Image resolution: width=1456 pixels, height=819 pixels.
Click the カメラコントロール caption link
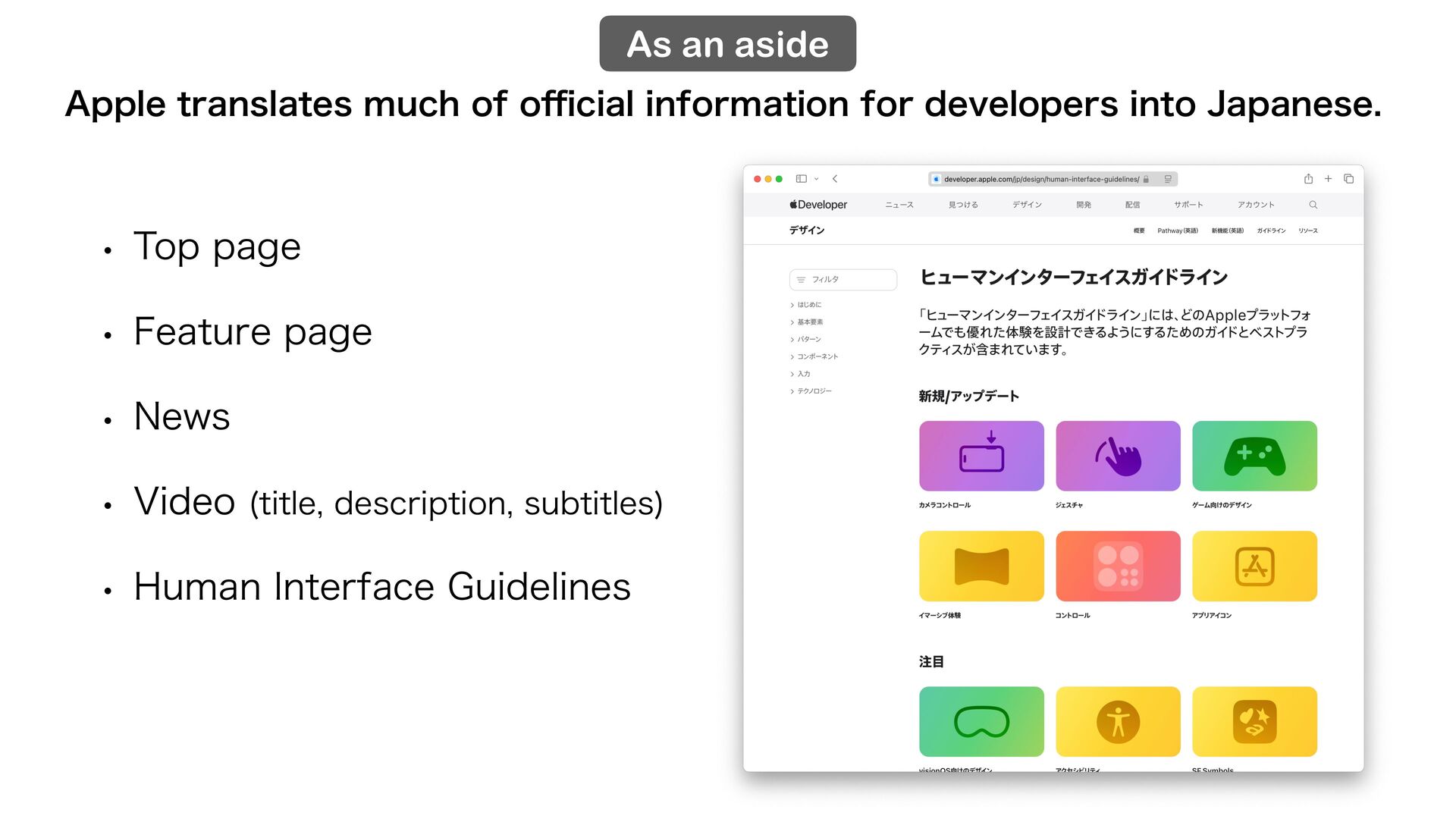coord(945,505)
